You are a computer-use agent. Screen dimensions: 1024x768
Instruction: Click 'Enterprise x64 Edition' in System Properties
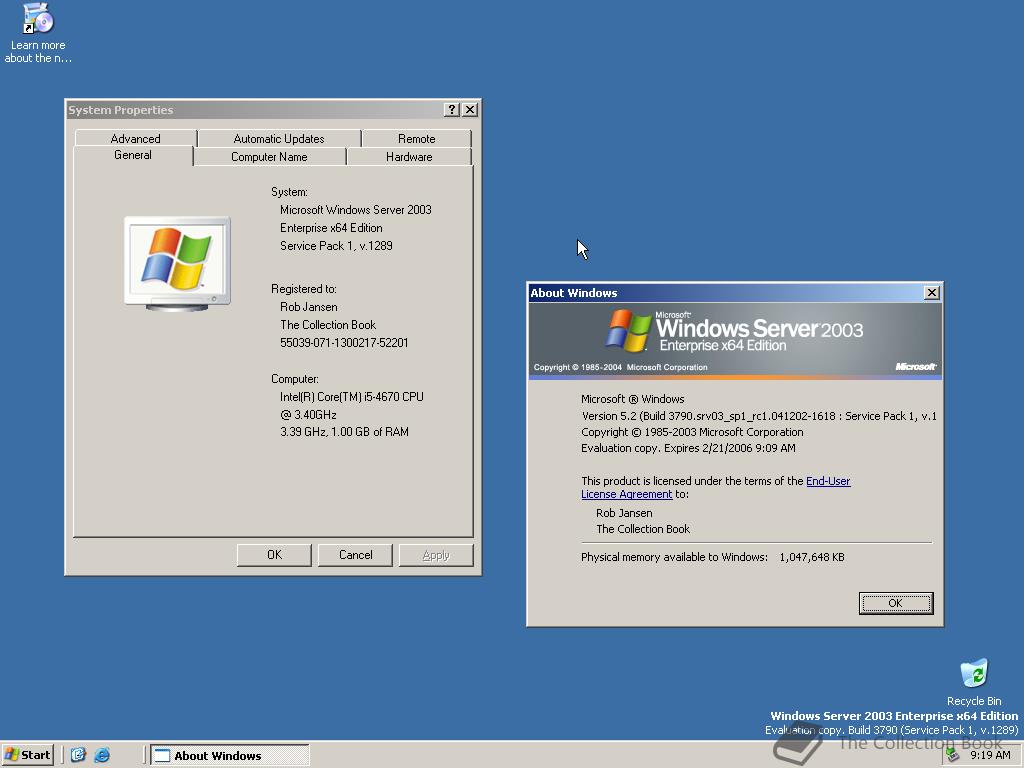pyautogui.click(x=331, y=228)
